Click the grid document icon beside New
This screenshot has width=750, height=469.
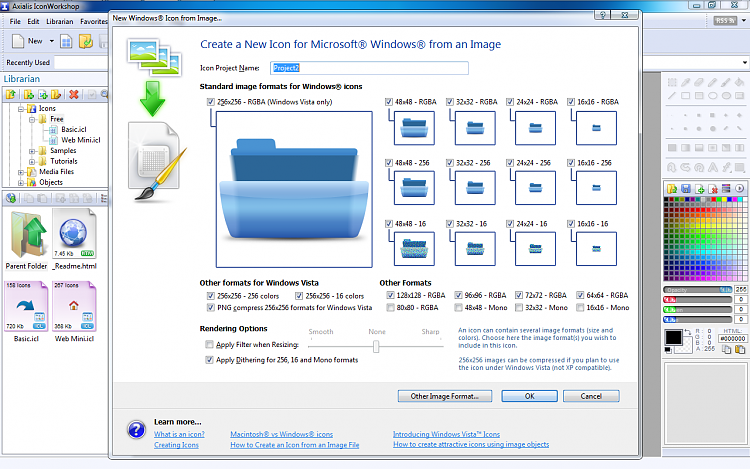[66, 42]
